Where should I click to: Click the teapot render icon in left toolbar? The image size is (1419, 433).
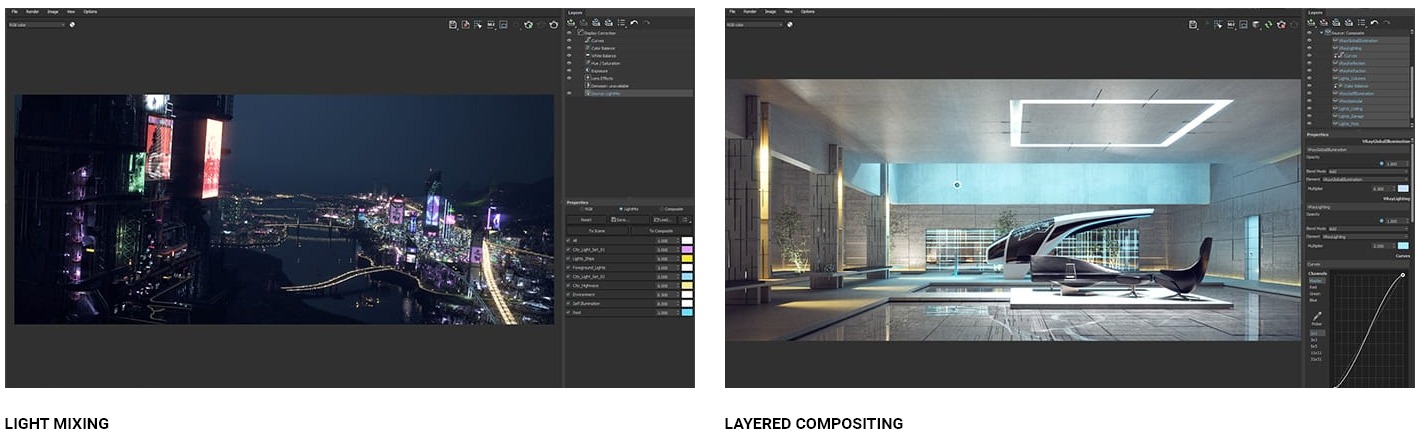[x=553, y=24]
